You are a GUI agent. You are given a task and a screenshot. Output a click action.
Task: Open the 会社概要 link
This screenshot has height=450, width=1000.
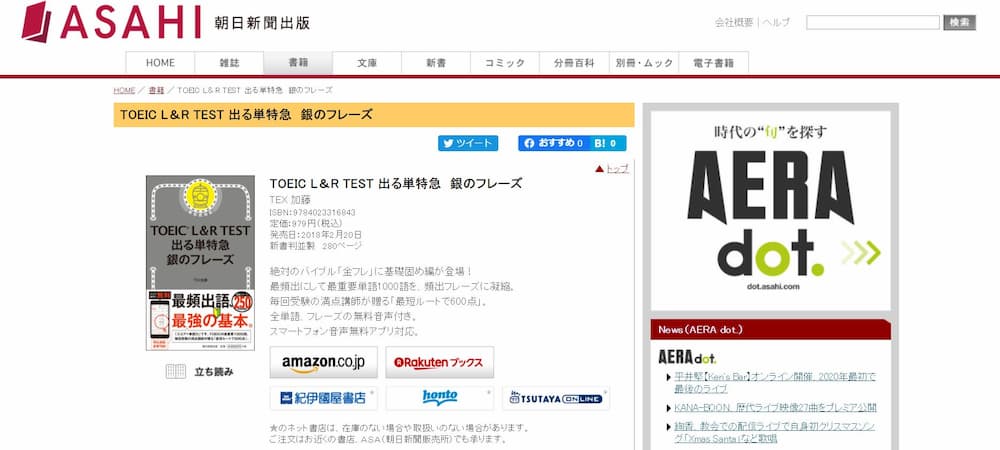pyautogui.click(x=733, y=22)
